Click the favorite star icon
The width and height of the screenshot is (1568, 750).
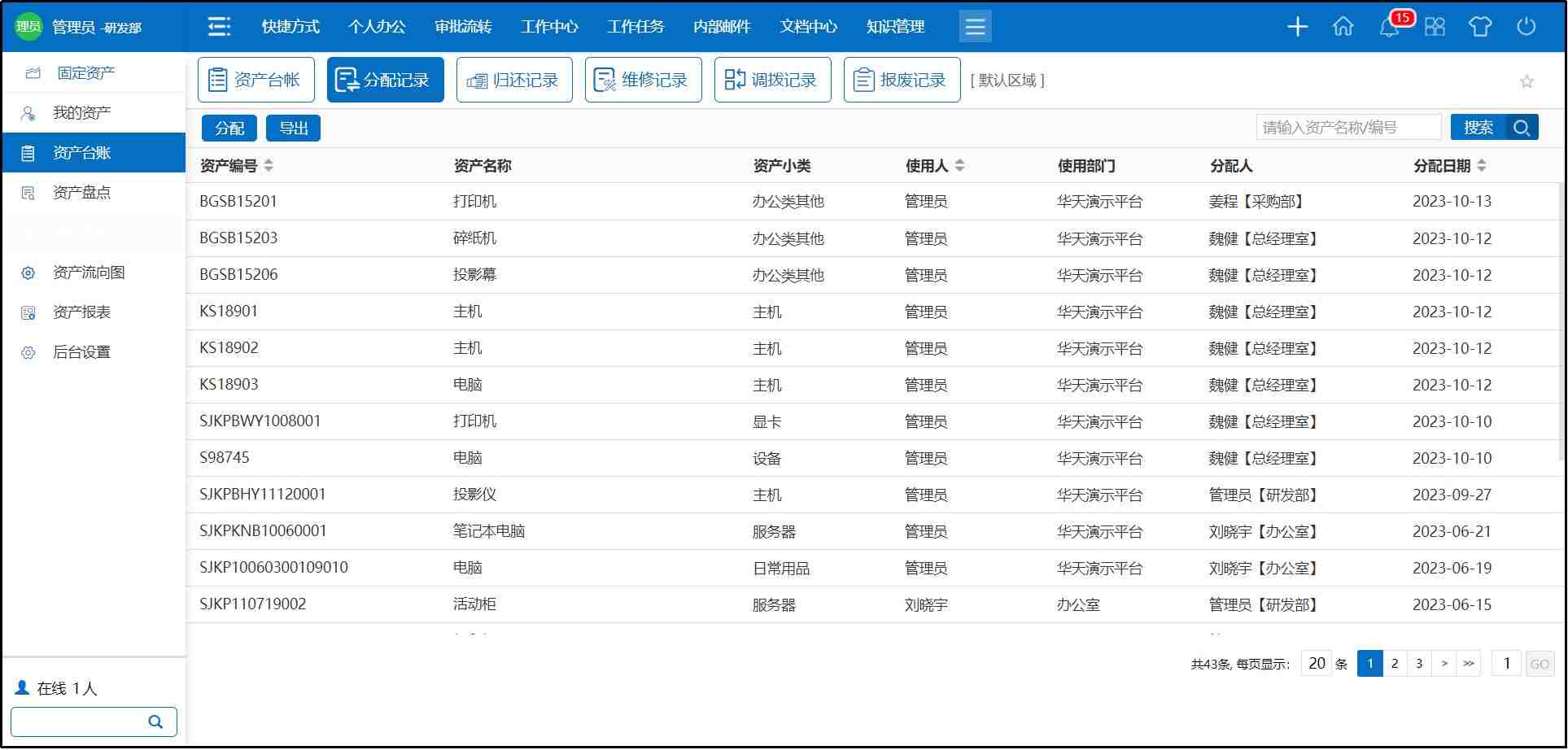(1527, 81)
